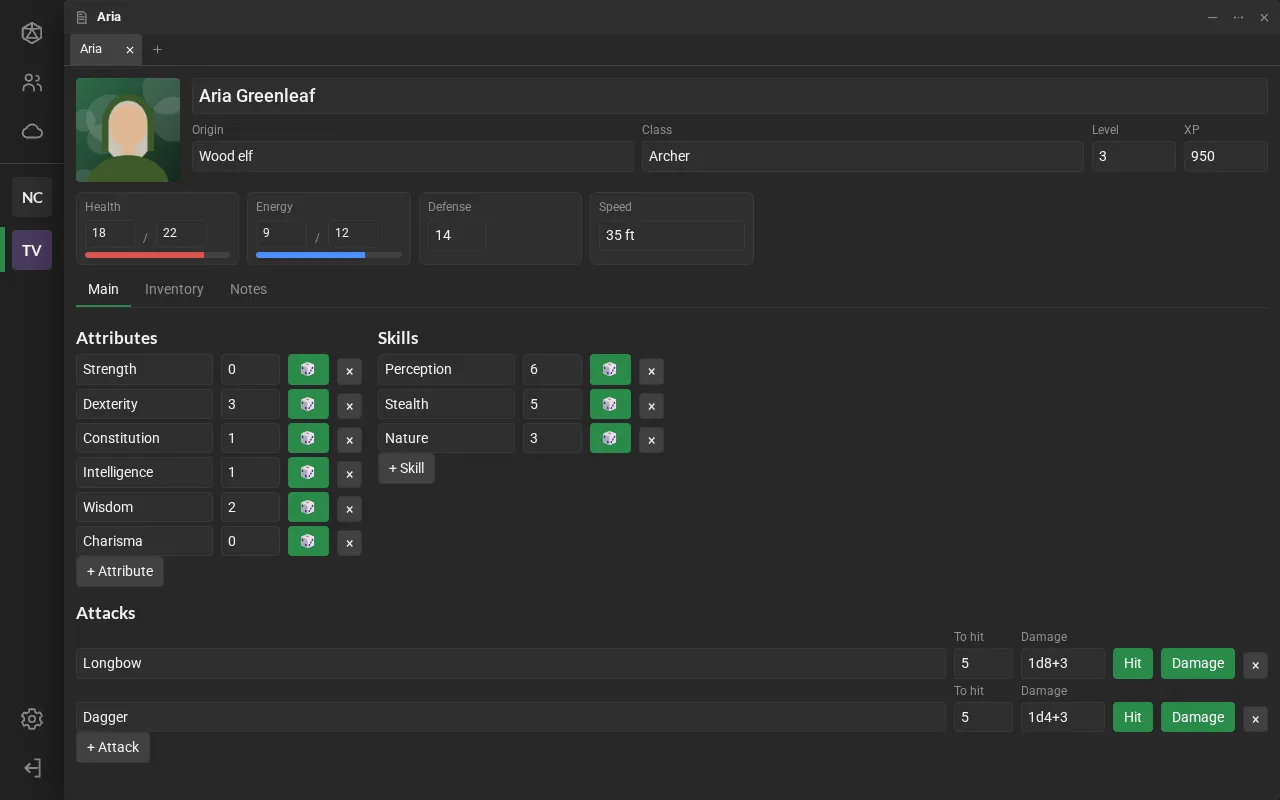1280x800 pixels.
Task: Remove the Strength attribute row
Action: [349, 371]
